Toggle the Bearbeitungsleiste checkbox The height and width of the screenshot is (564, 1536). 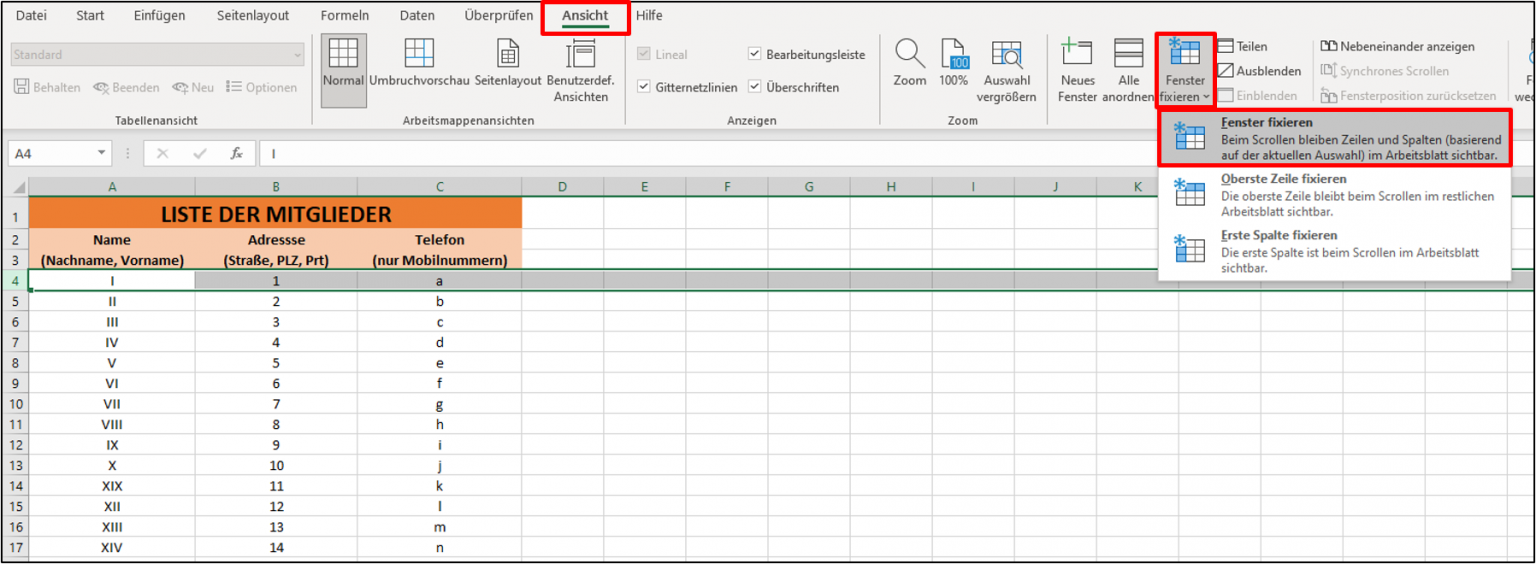pos(755,55)
